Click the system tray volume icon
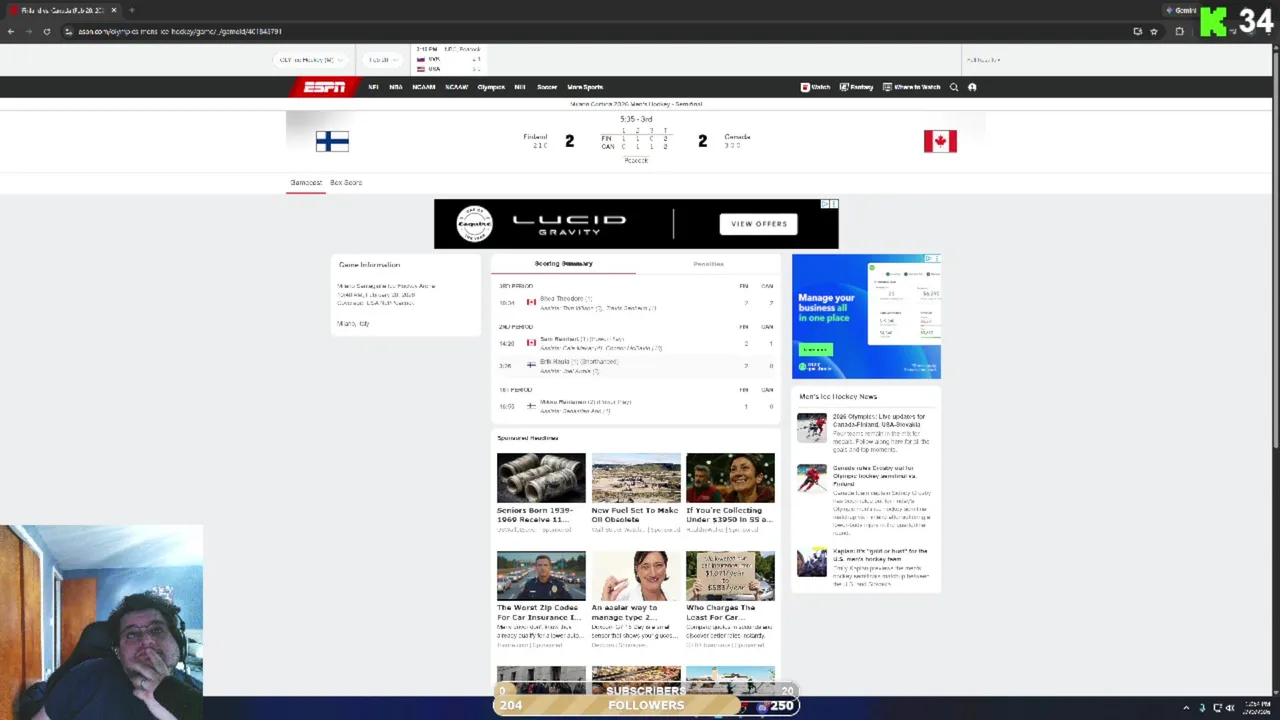 tap(1229, 708)
